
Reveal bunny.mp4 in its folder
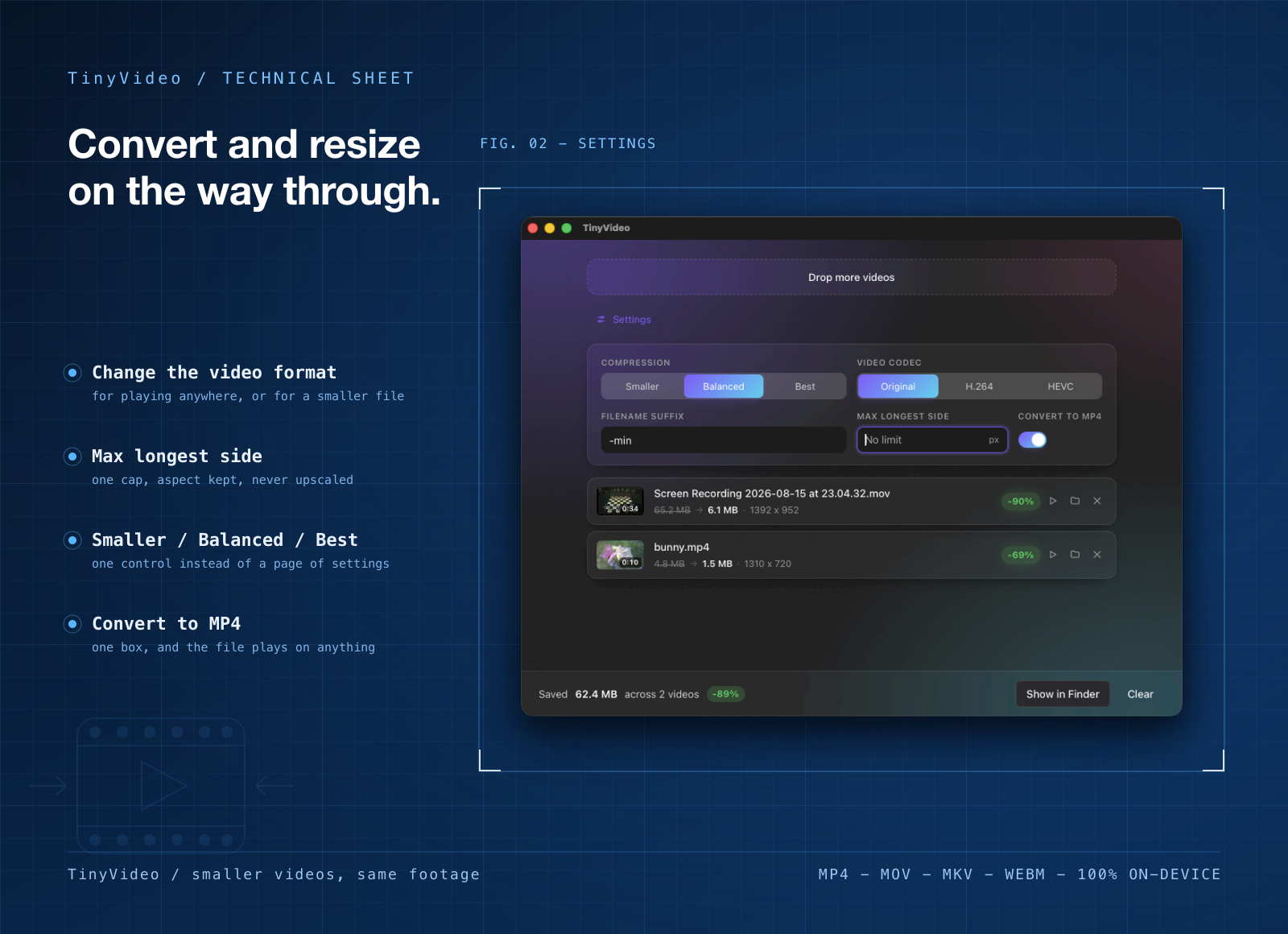[1075, 555]
